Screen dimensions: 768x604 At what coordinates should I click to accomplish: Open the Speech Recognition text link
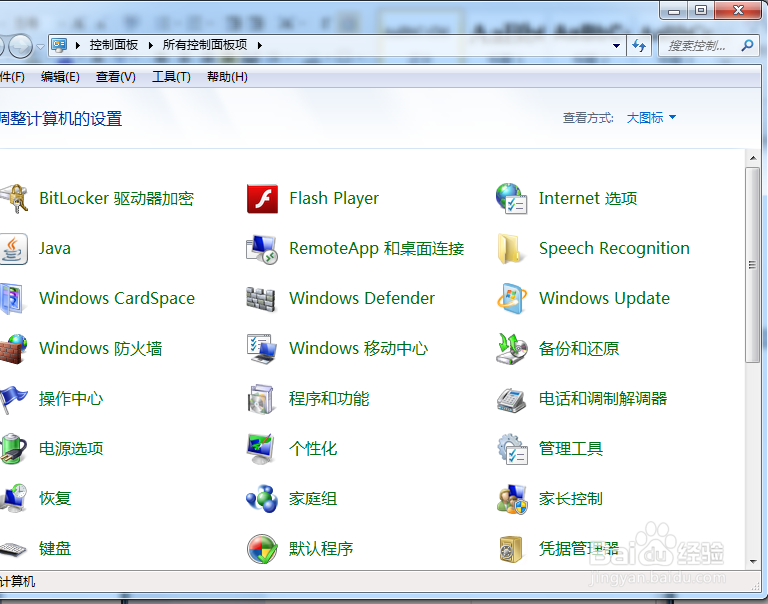[x=614, y=248]
